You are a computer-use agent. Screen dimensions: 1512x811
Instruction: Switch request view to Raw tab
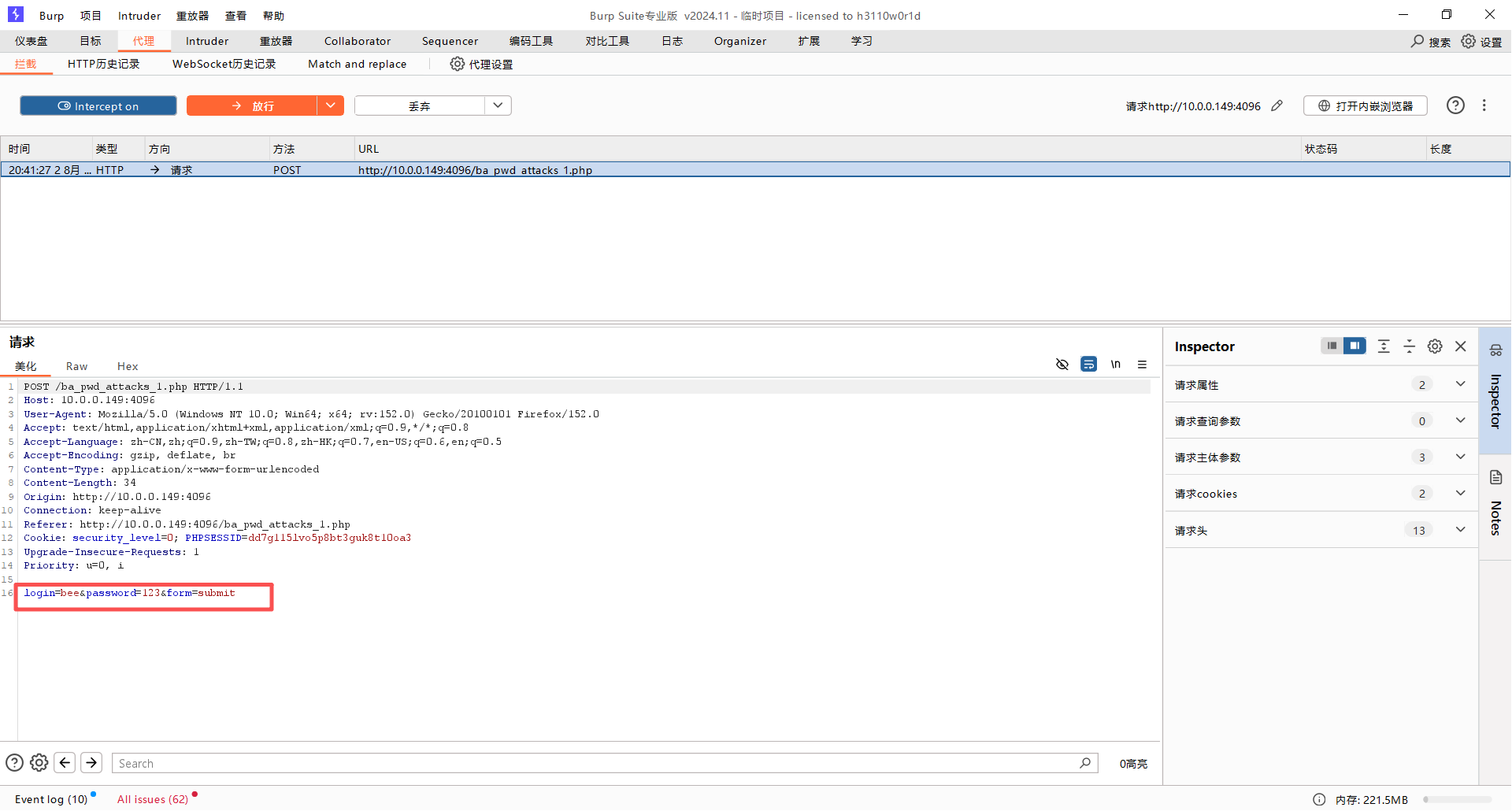coord(76,366)
